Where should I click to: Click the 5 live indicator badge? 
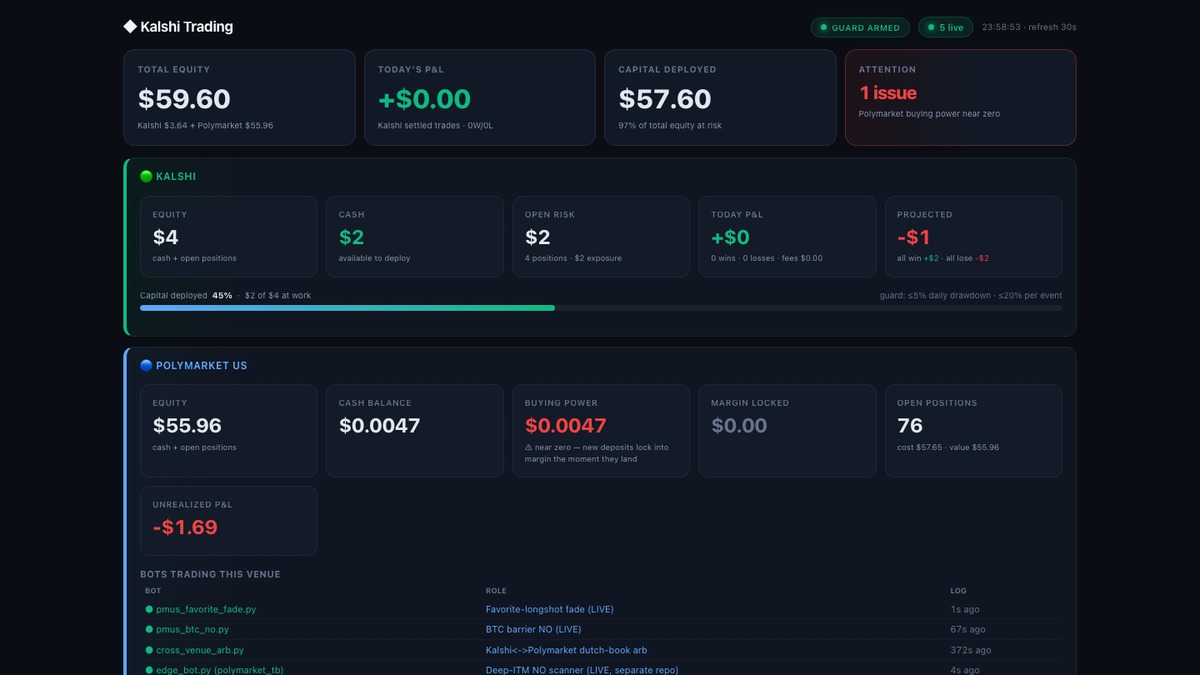tap(945, 28)
